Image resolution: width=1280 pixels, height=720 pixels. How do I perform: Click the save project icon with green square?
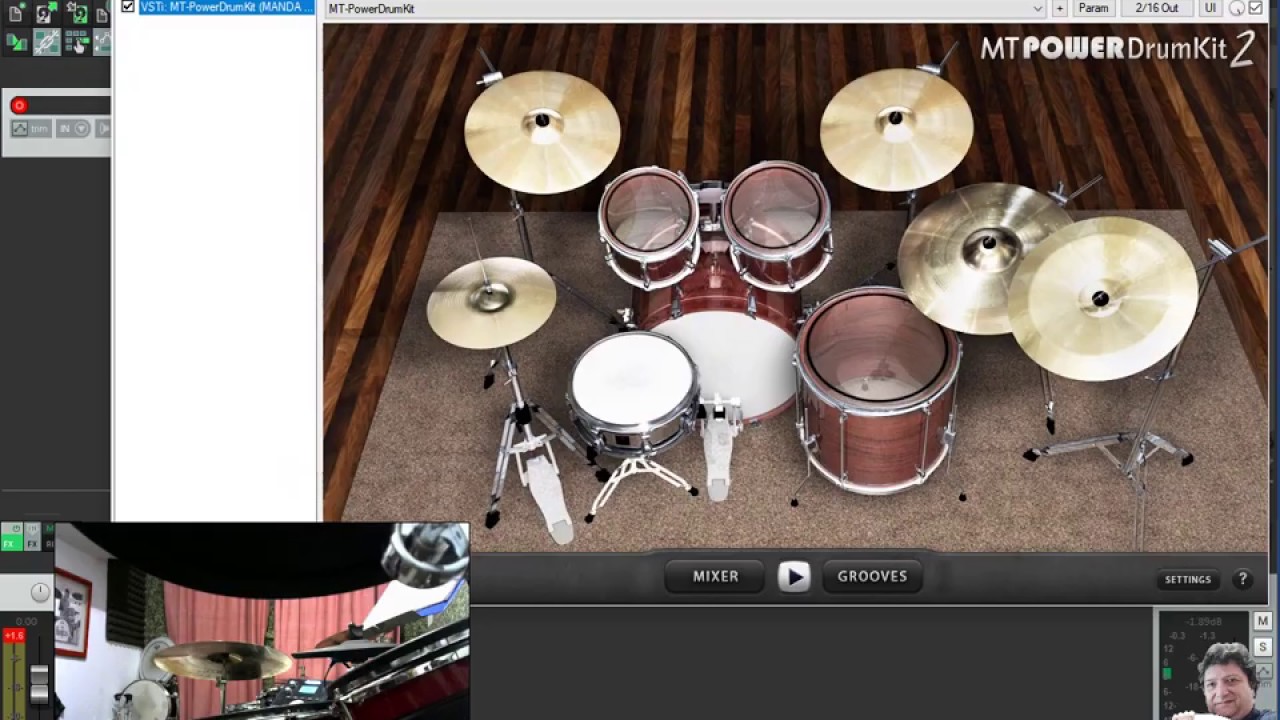click(x=76, y=14)
